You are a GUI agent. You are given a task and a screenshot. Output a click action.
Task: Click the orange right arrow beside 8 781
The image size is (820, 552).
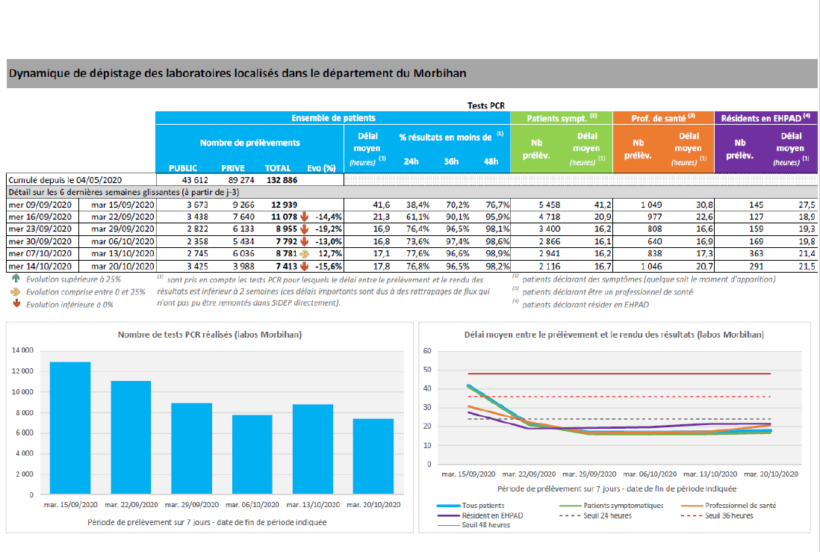[304, 254]
